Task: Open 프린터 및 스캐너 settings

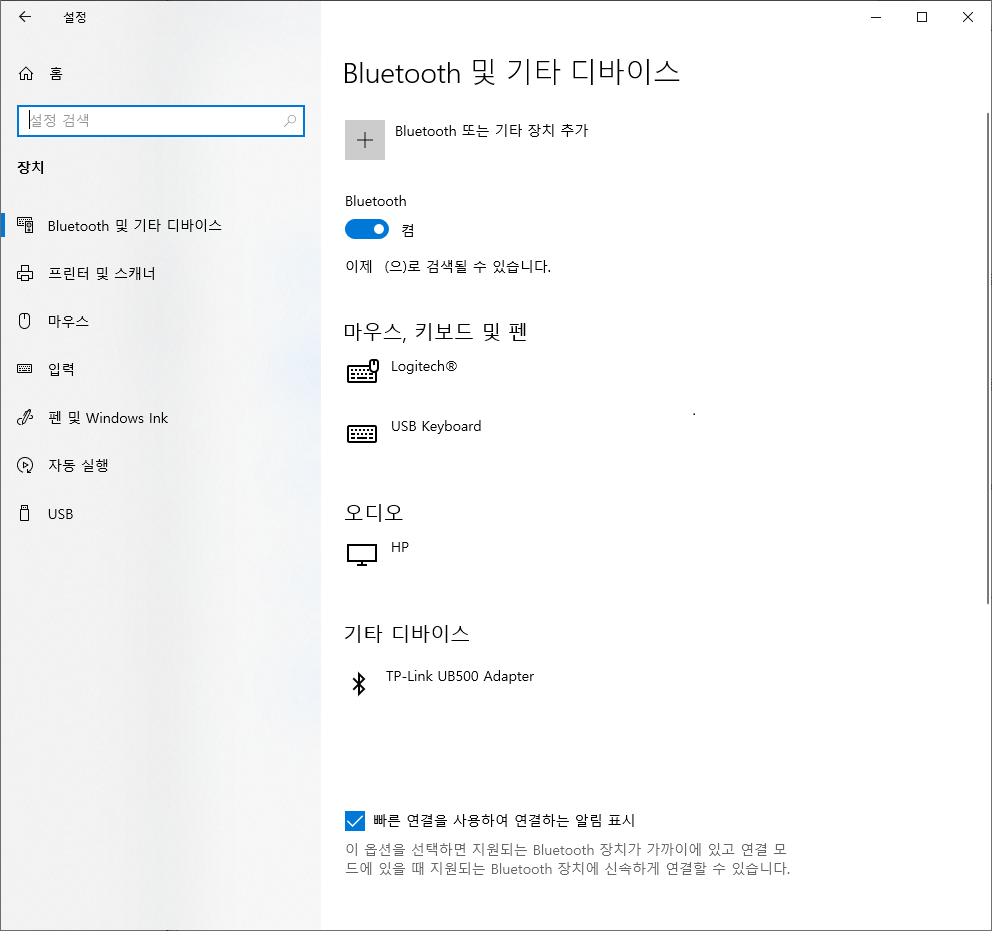Action: (161, 273)
